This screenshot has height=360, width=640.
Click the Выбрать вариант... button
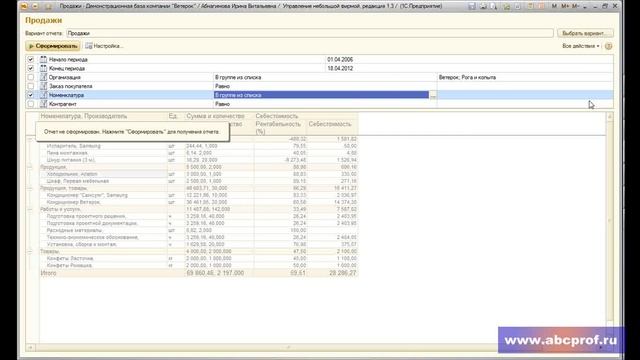[x=585, y=33]
